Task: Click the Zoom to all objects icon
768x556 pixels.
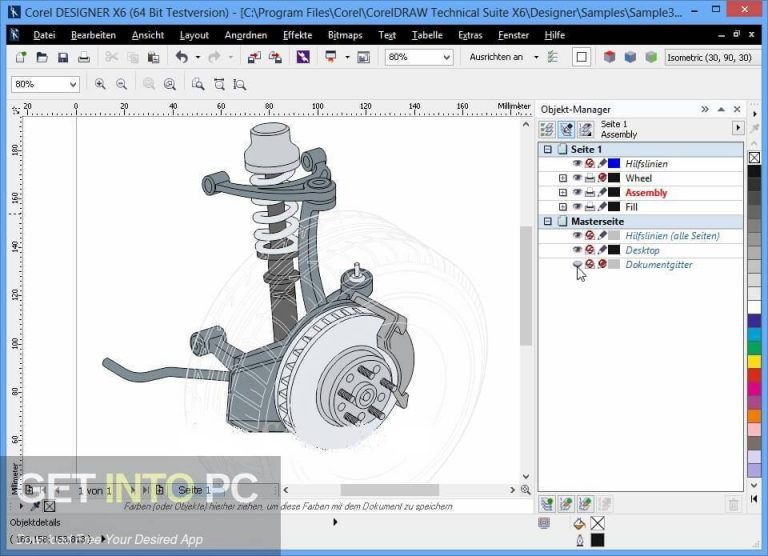Action: coord(169,84)
